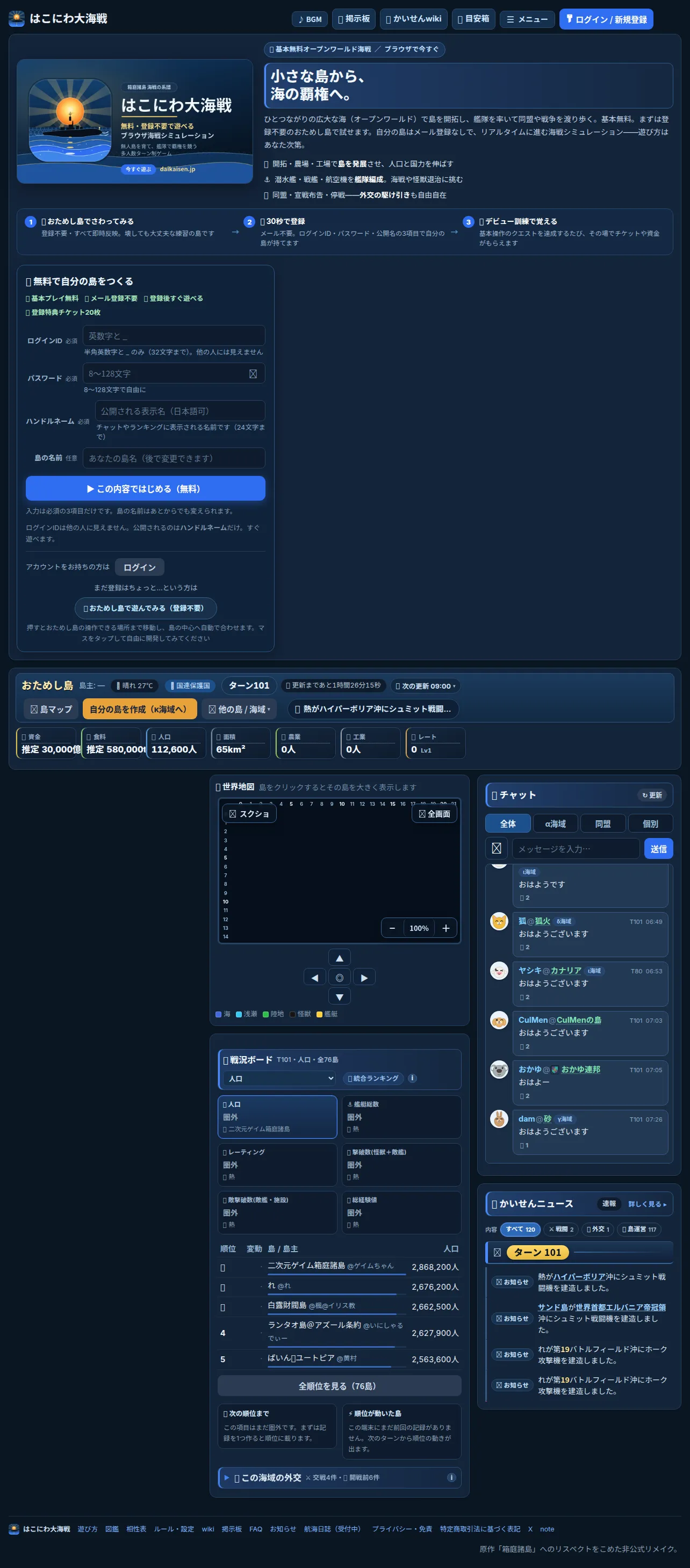Click info icon in この海域の外交 row

451,1477
